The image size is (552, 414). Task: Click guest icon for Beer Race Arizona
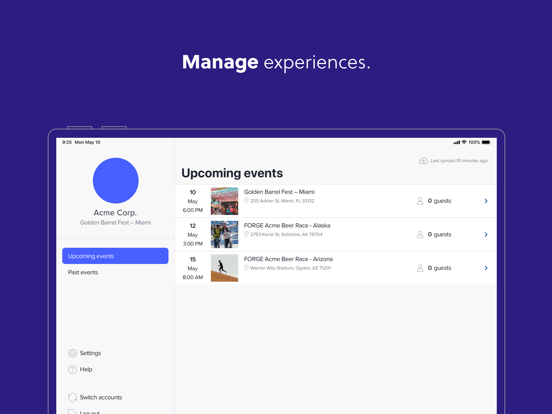click(420, 268)
